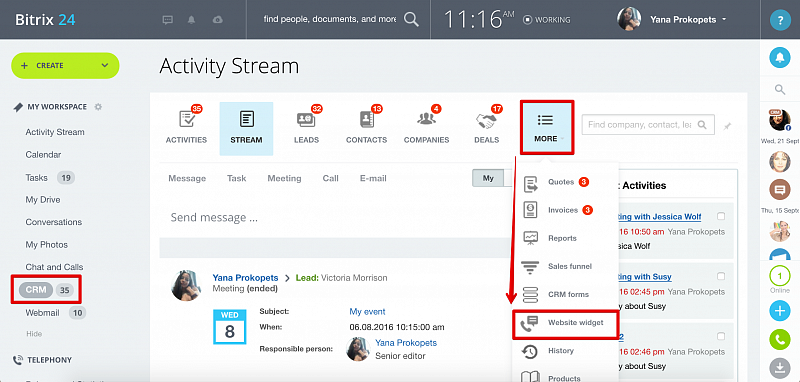Open the My event link
The width and height of the screenshot is (800, 382).
(367, 311)
